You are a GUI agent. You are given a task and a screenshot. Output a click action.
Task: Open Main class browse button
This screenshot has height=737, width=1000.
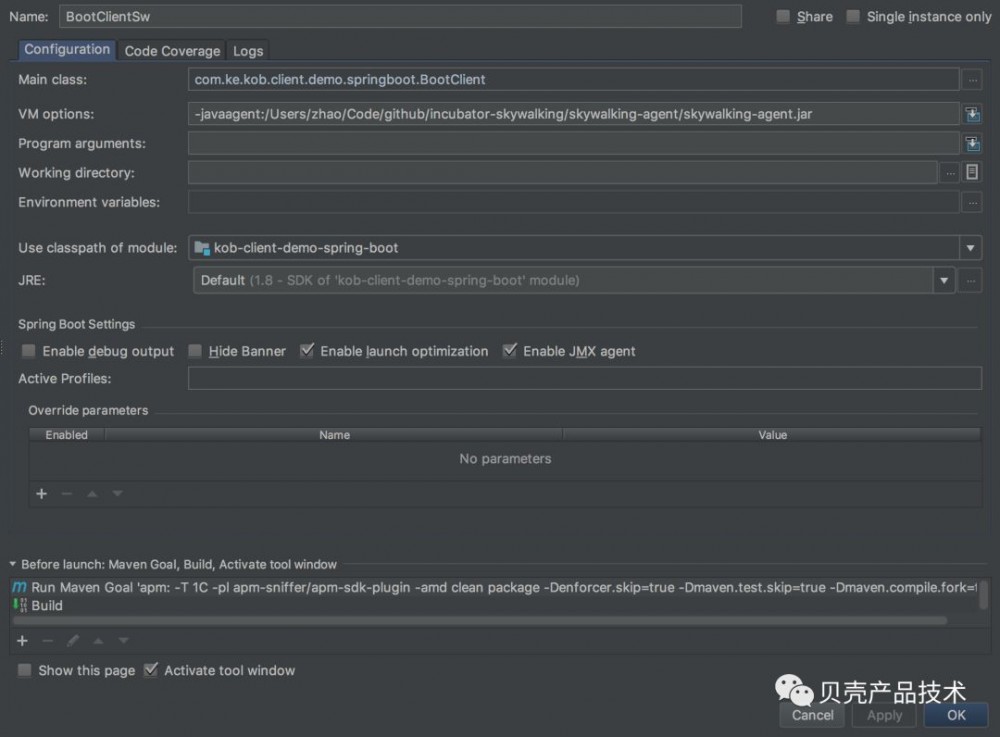pos(972,80)
